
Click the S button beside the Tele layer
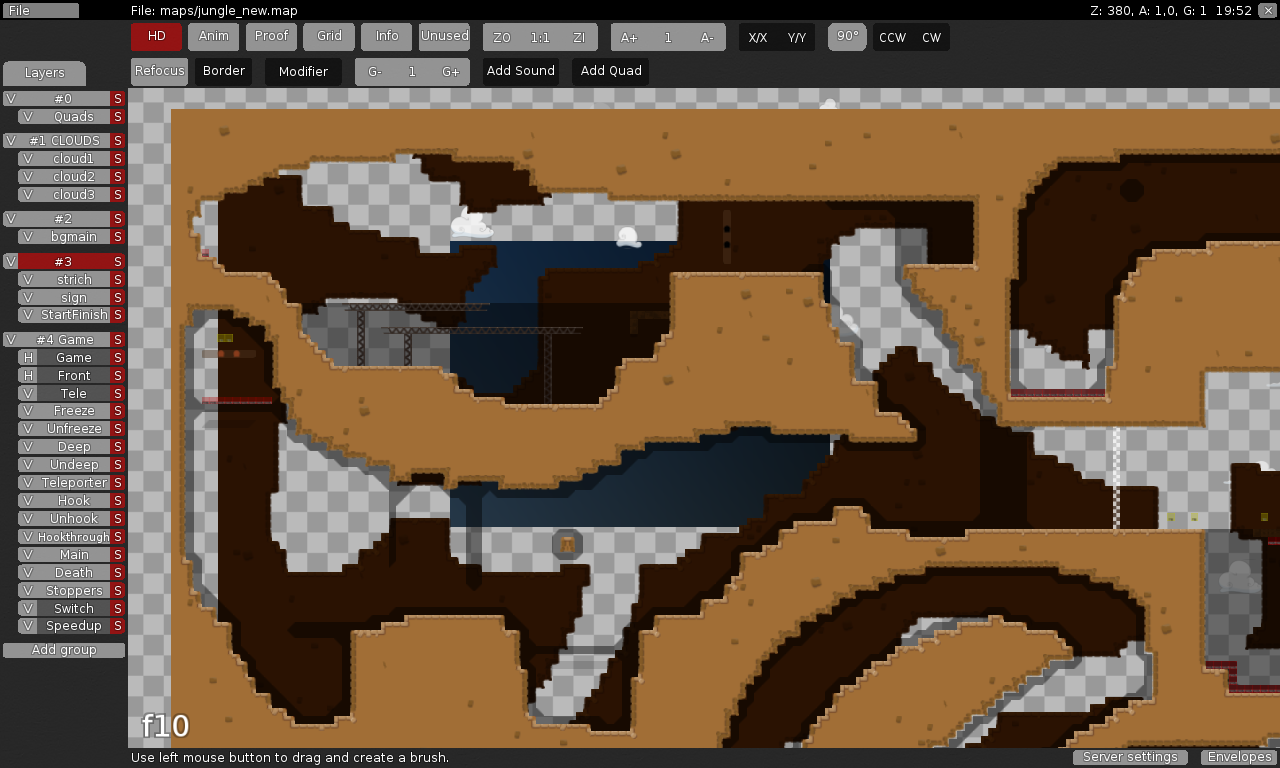coord(118,393)
